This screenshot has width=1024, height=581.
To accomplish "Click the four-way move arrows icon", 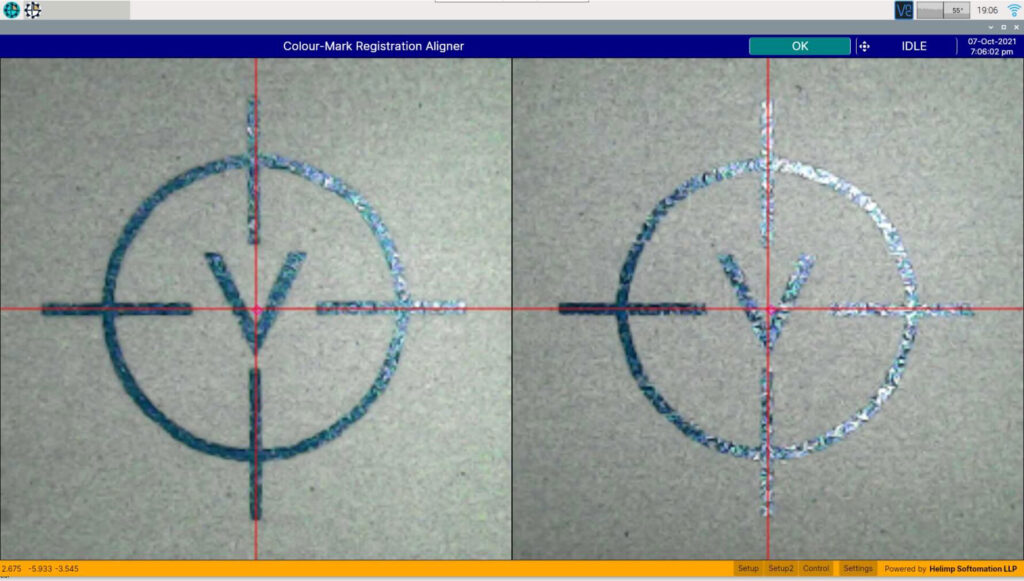I will pyautogui.click(x=865, y=46).
